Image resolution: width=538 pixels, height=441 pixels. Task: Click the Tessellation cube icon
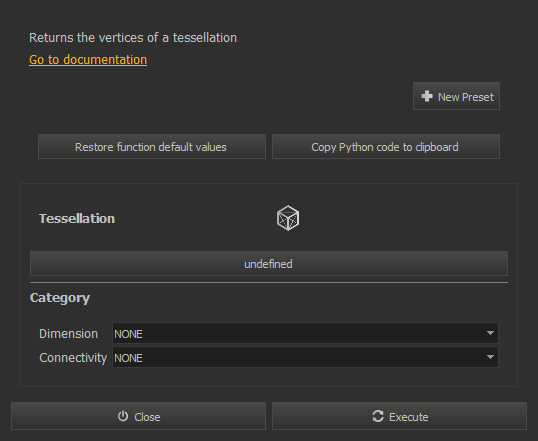tap(288, 218)
